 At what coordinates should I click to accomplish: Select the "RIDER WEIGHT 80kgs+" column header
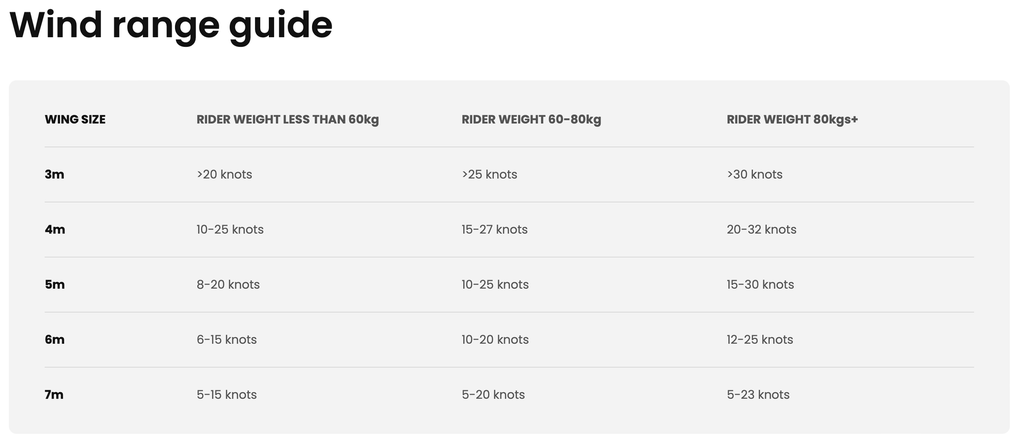(793, 119)
